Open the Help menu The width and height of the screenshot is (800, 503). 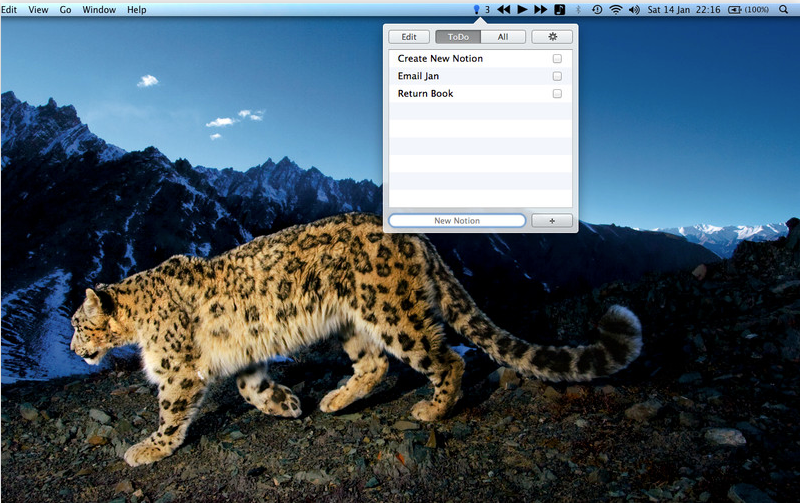click(136, 9)
